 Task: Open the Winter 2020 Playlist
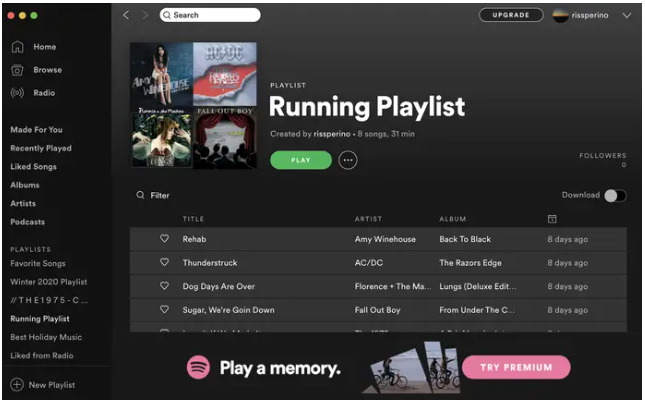click(x=49, y=282)
